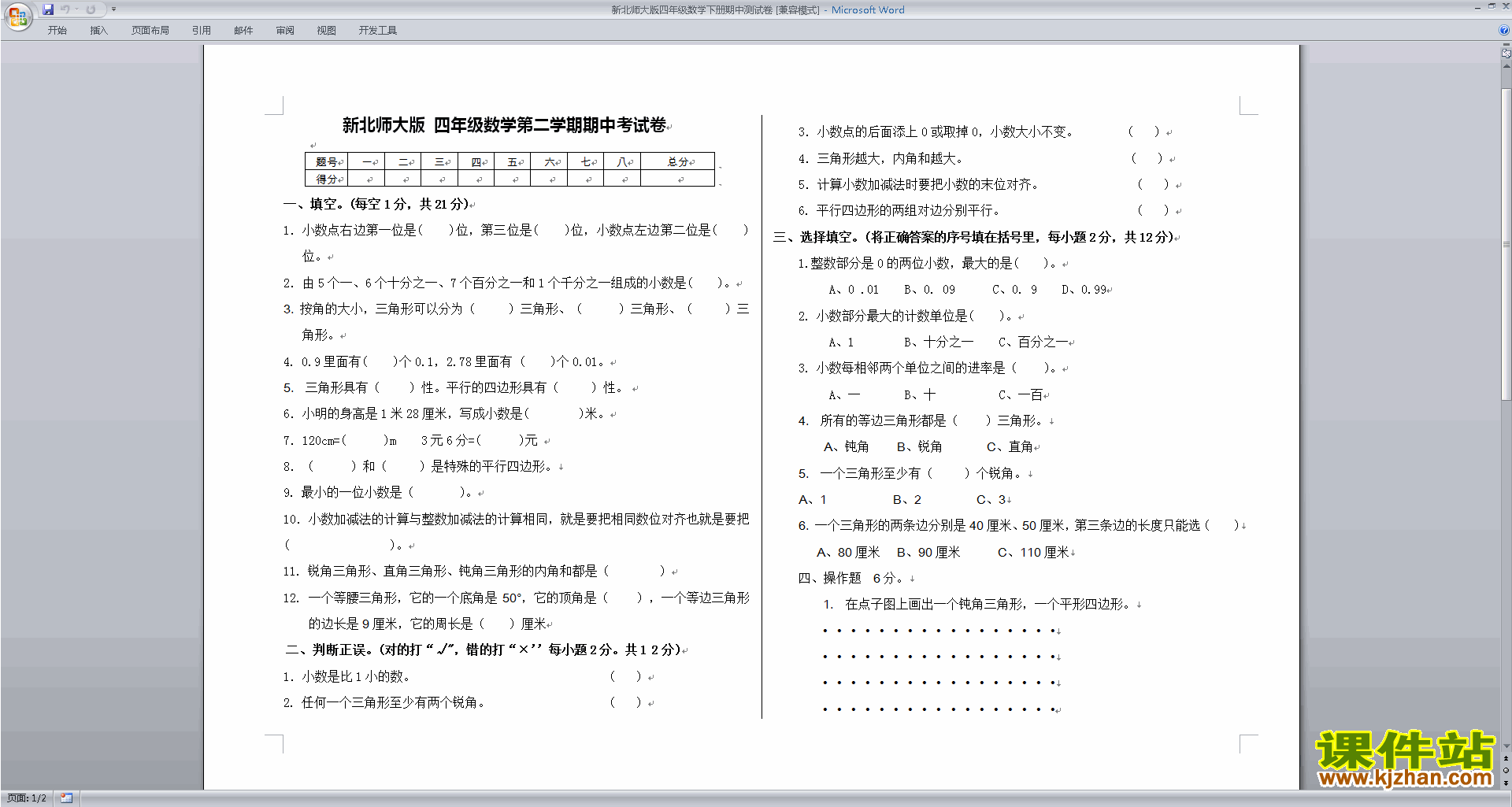This screenshot has height=807, width=1512.
Task: Click the macro recording icon in status bar
Action: (67, 798)
